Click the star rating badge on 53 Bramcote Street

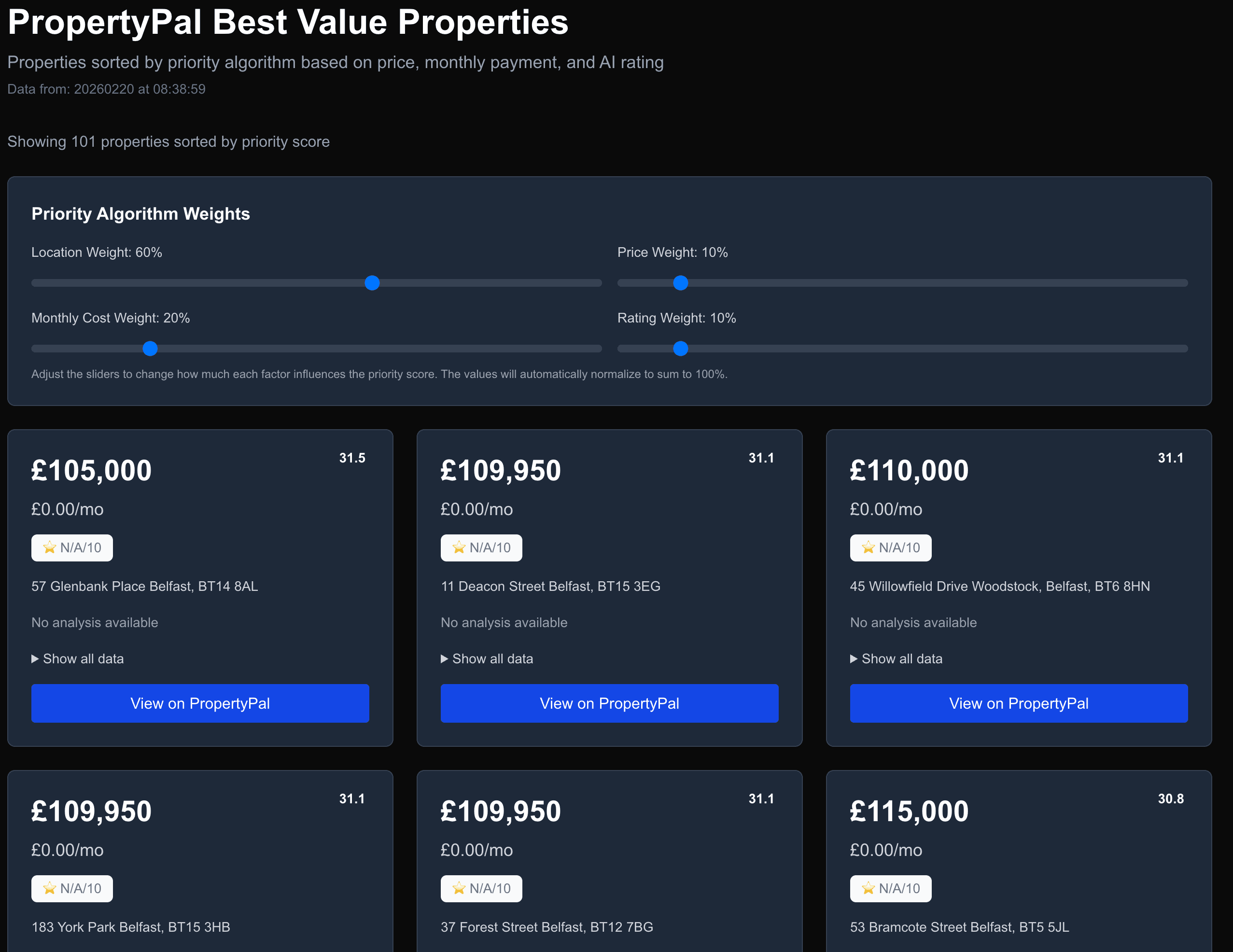[890, 888]
